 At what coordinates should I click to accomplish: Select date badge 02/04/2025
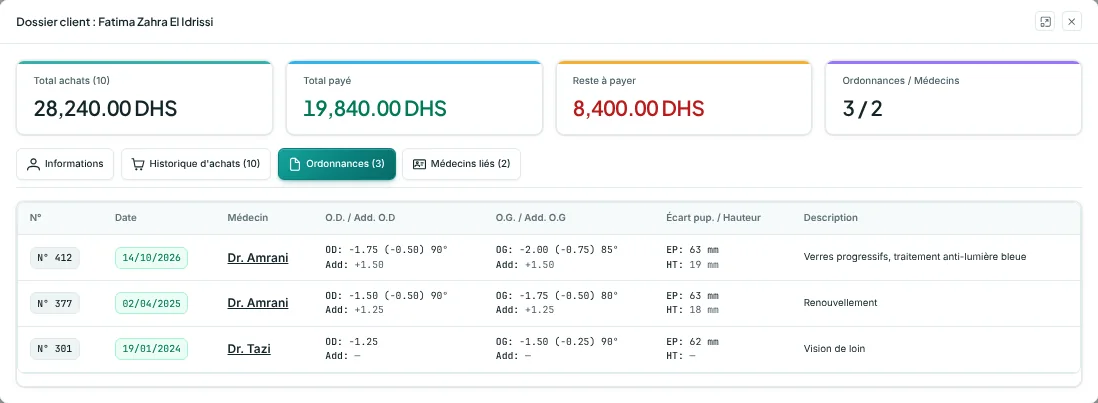coord(151,303)
